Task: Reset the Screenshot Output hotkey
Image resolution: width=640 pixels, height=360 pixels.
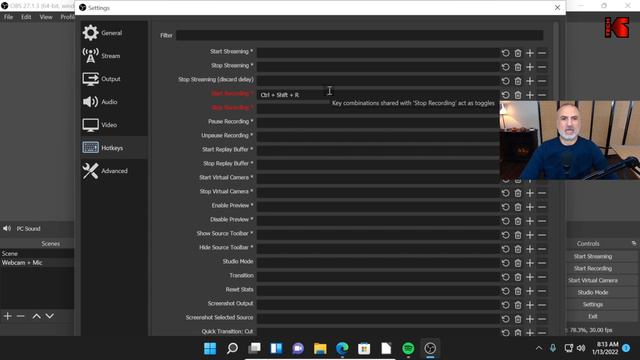Action: point(505,305)
